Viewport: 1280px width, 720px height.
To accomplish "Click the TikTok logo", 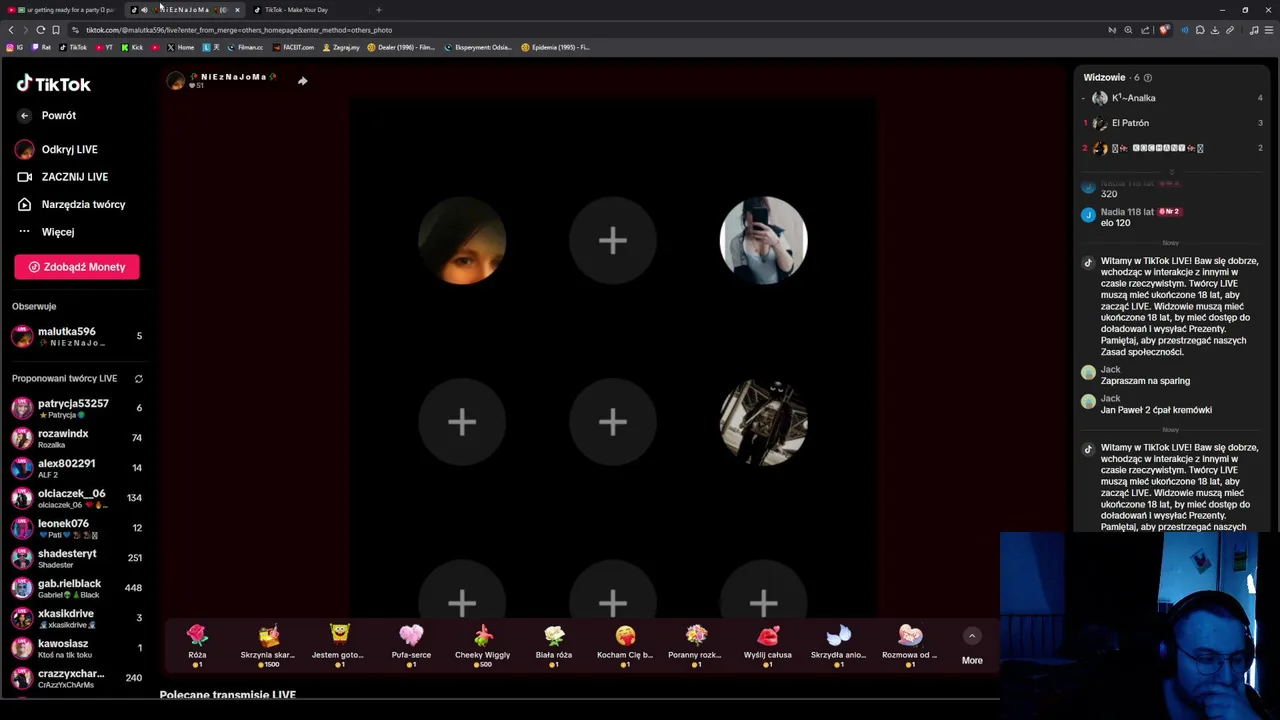I will pyautogui.click(x=53, y=84).
